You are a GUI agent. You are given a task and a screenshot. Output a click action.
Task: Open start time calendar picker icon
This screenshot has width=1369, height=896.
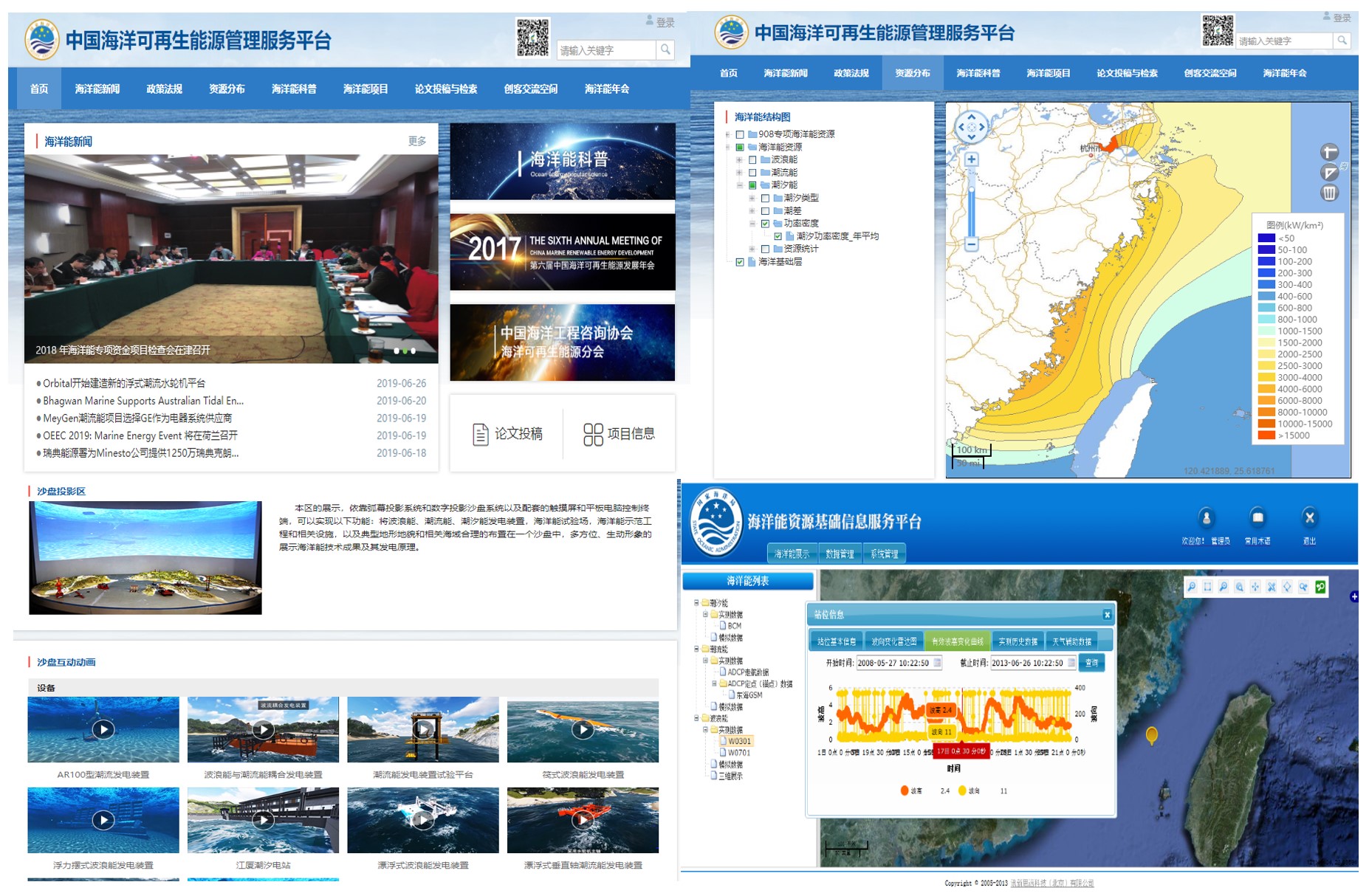pos(938,663)
